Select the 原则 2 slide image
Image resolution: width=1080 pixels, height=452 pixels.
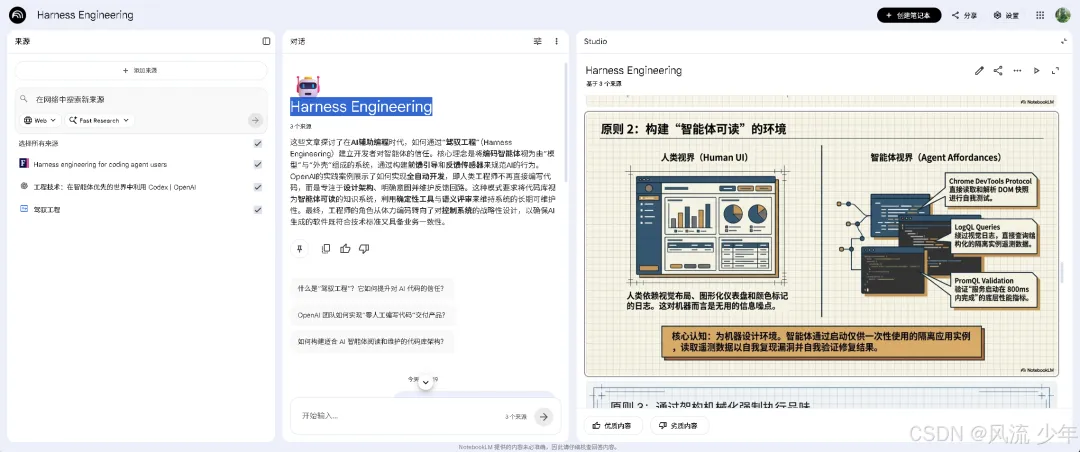click(821, 243)
